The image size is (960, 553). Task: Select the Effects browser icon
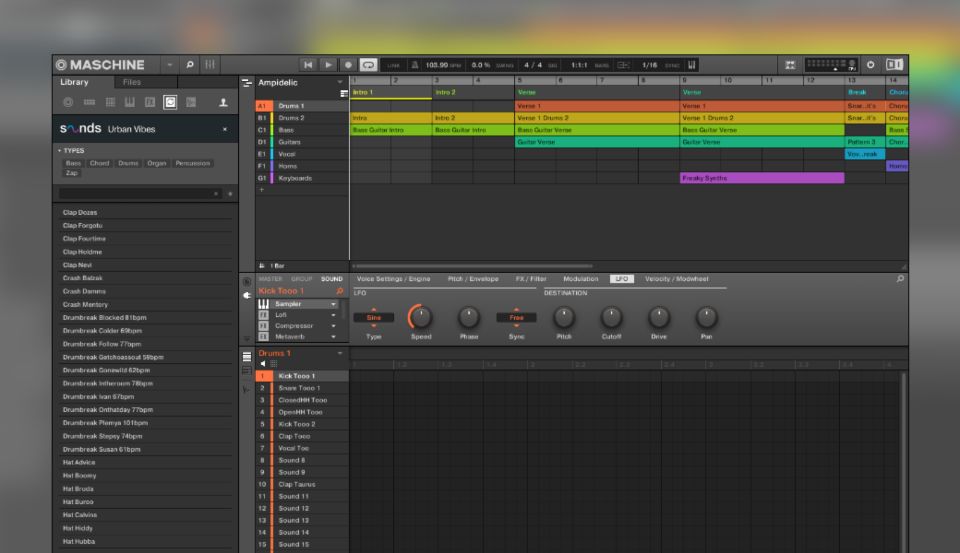[x=150, y=102]
